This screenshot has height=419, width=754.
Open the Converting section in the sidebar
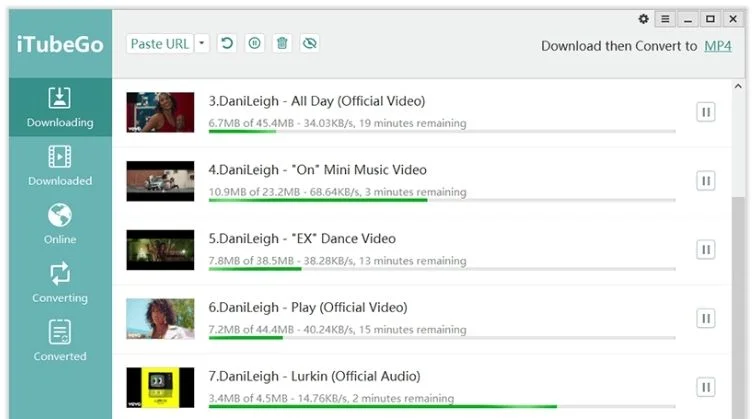point(60,283)
